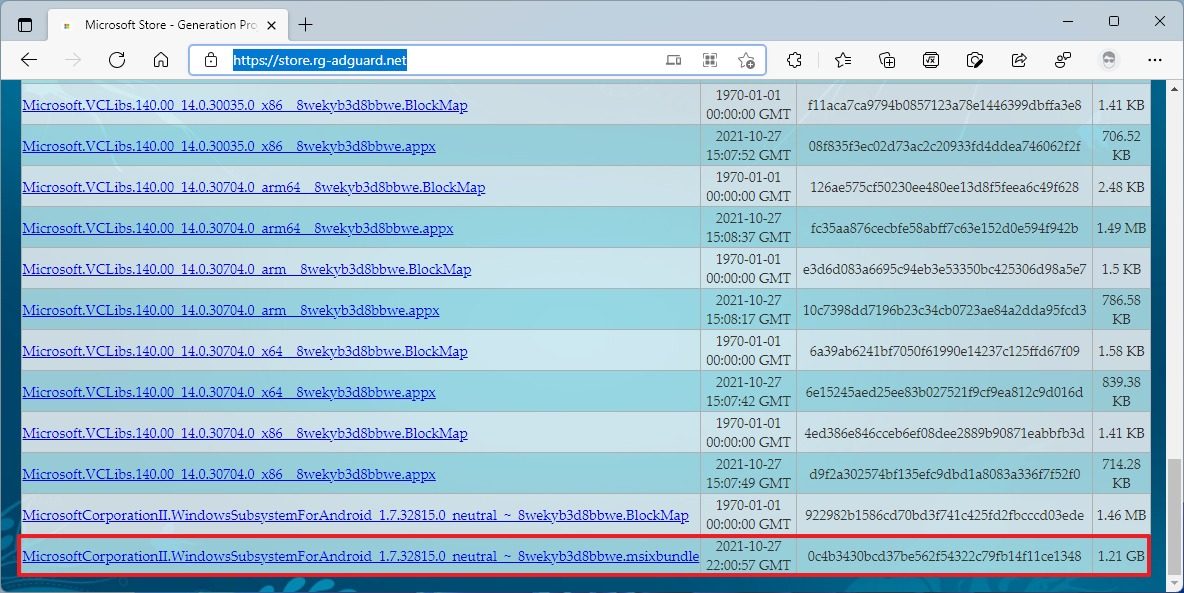Open the tab actions menu icon

[25, 25]
